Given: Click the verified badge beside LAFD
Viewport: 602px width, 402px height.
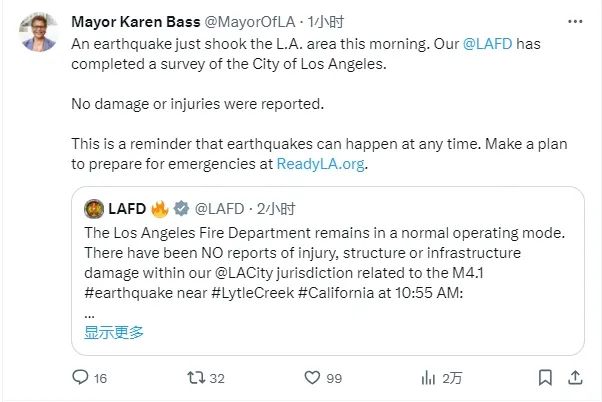Looking at the screenshot, I should click(x=181, y=209).
